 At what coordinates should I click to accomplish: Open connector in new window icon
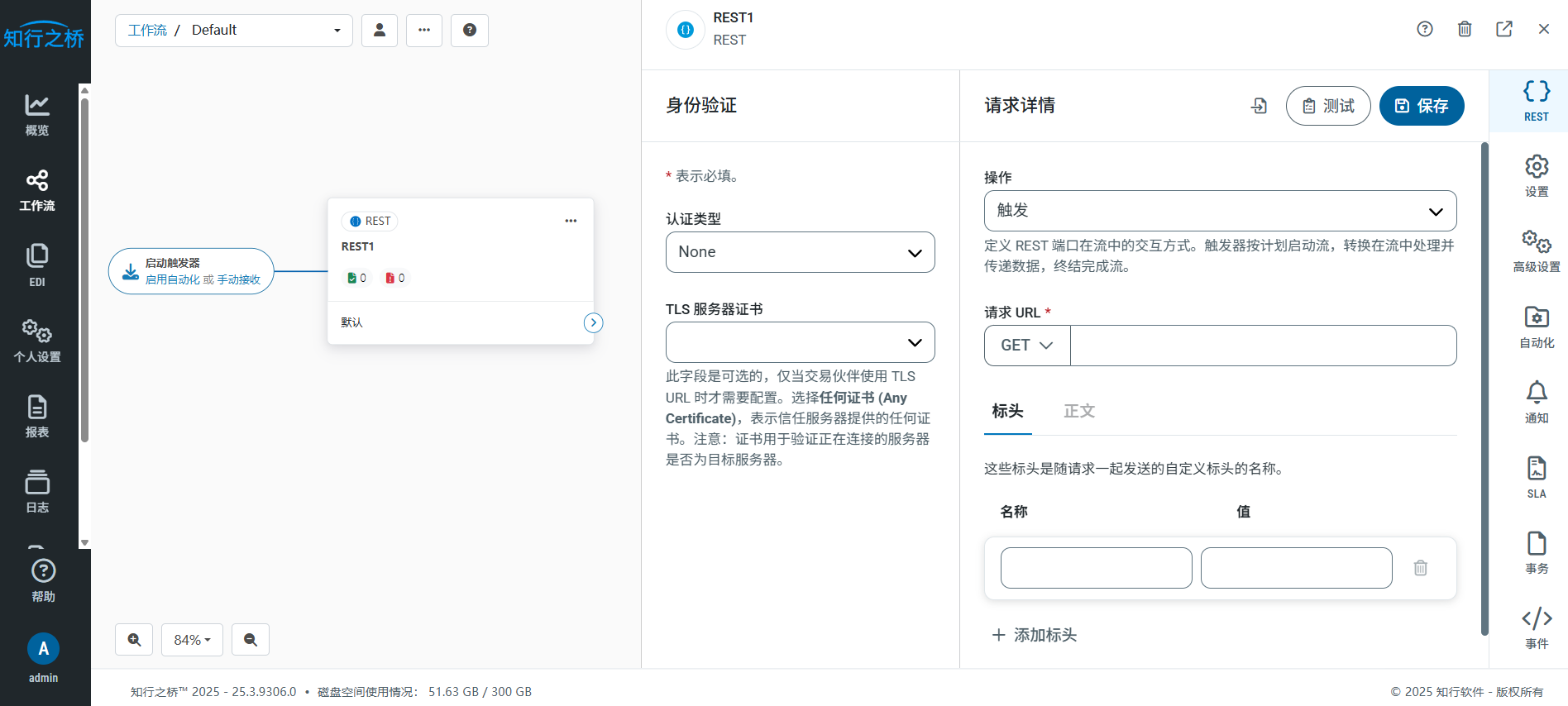tap(1503, 29)
